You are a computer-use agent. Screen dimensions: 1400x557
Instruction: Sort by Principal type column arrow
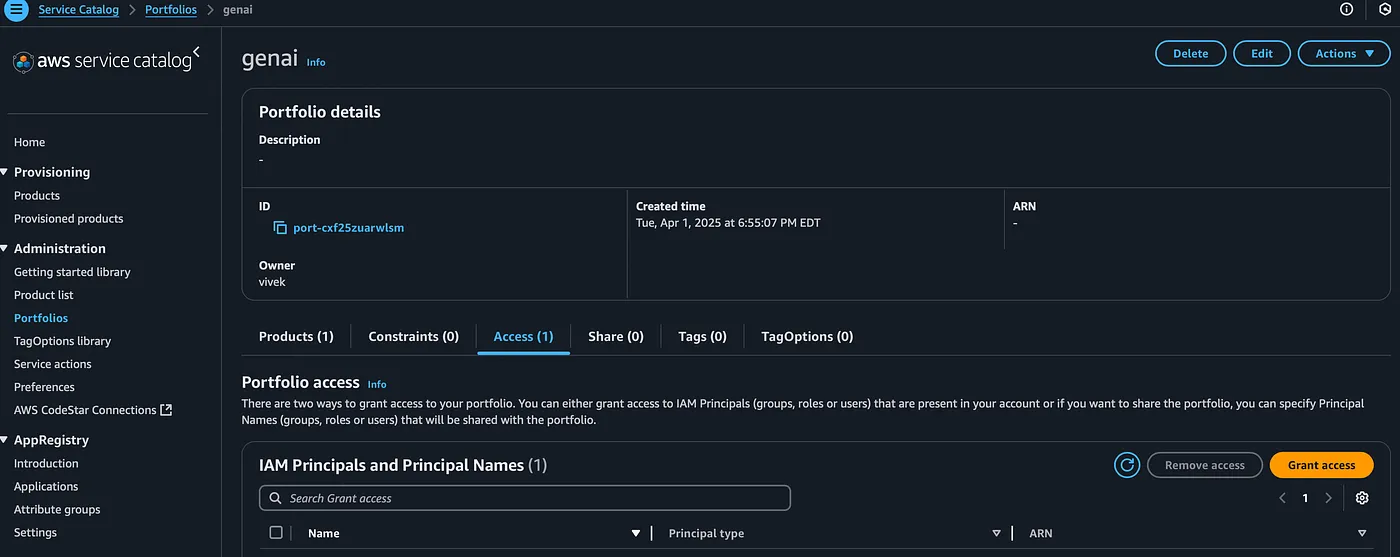996,533
